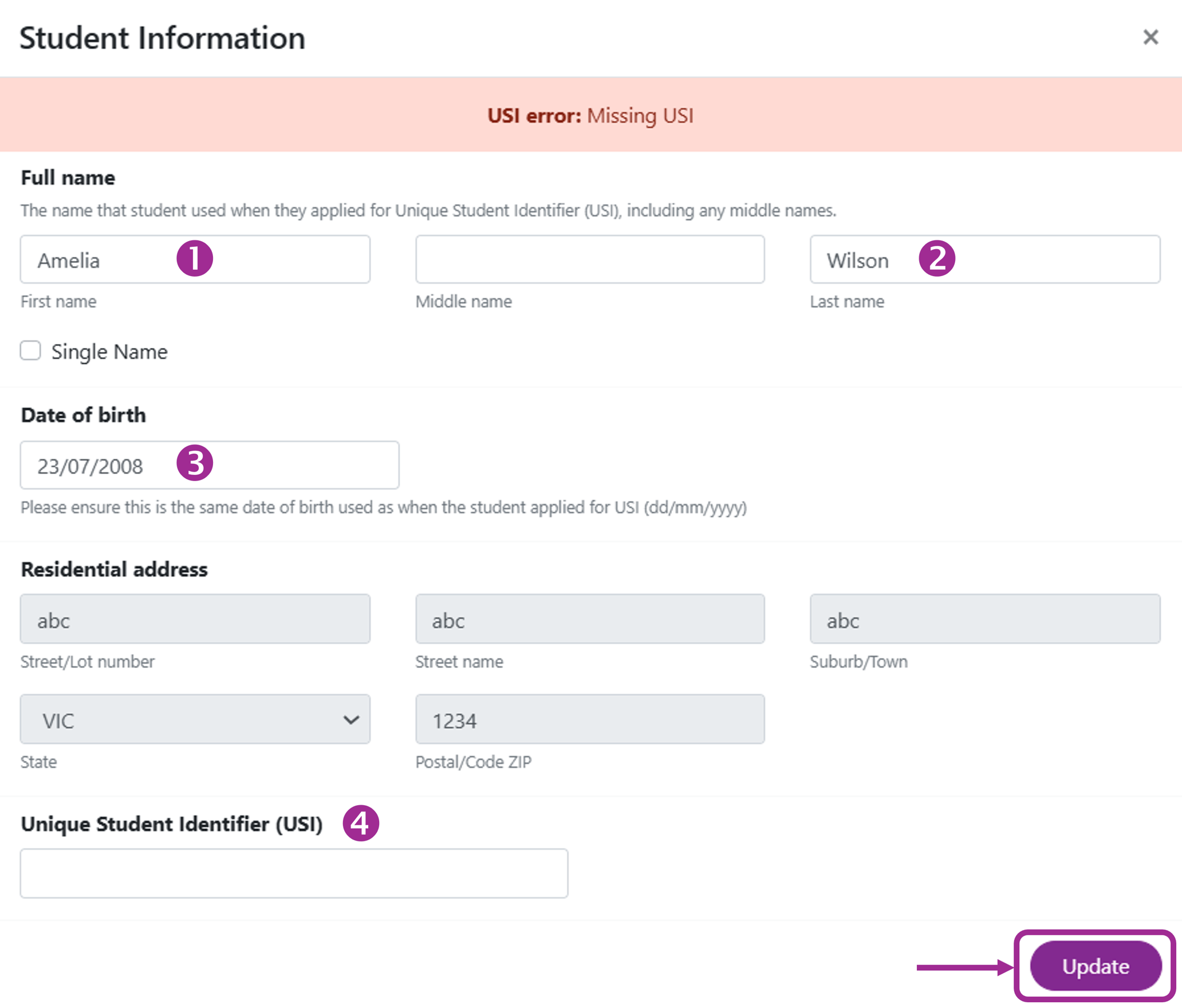Screen dimensions: 1182x1008
Task: Click the USI error Missing USI banner
Action: click(x=590, y=115)
